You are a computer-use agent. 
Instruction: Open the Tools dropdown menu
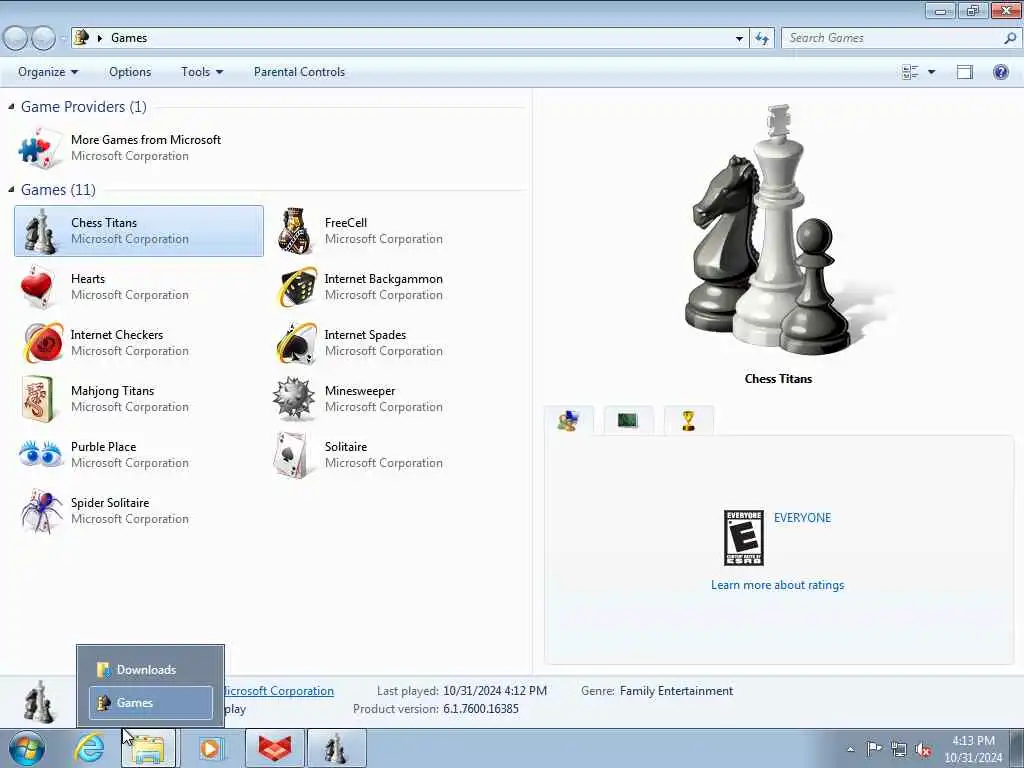[202, 72]
